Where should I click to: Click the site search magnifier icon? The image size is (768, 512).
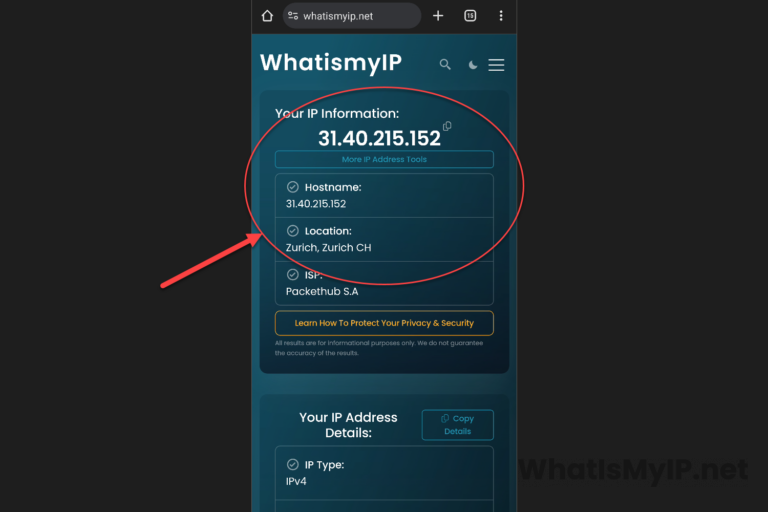(x=445, y=64)
